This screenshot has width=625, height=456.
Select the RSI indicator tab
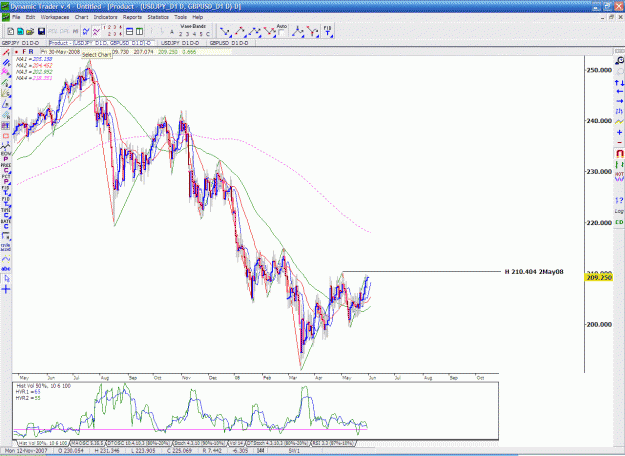pyautogui.click(x=333, y=443)
